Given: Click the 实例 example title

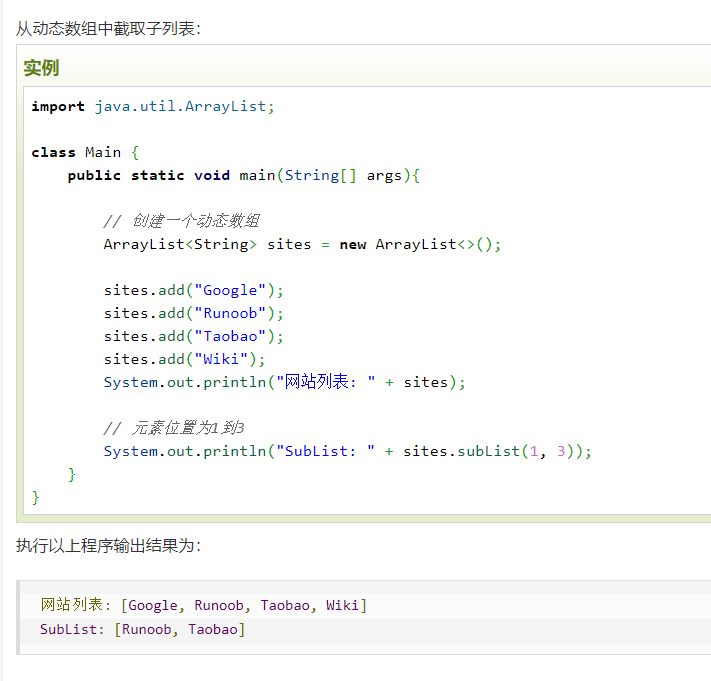Looking at the screenshot, I should (41, 68).
